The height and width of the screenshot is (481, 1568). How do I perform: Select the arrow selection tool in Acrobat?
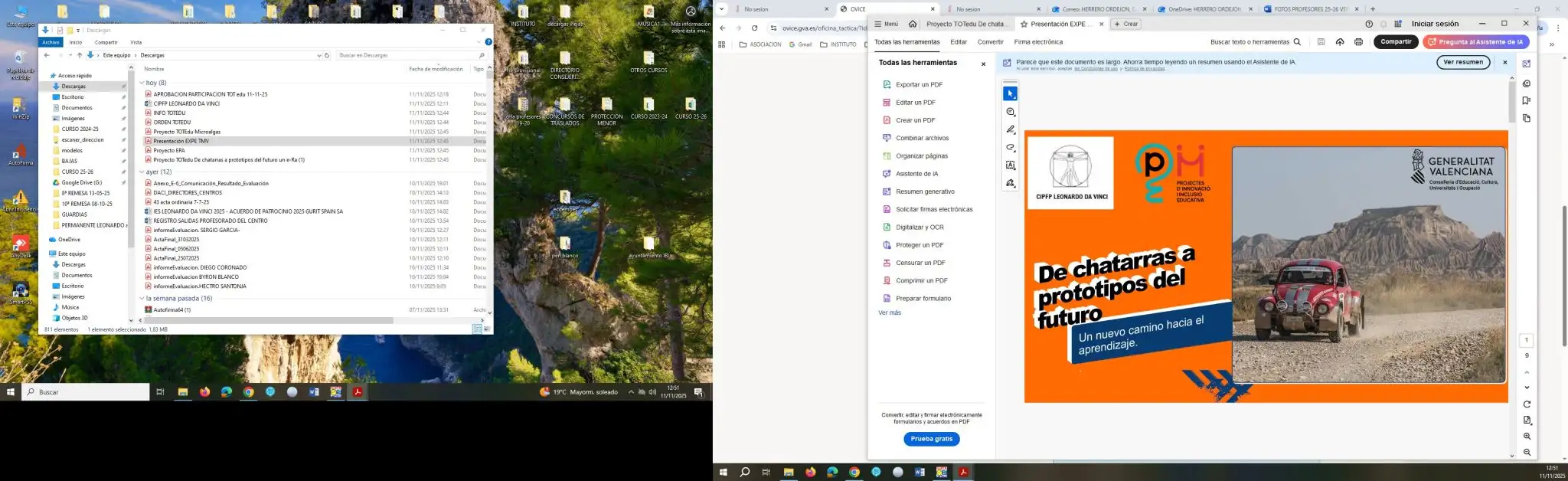(1011, 93)
